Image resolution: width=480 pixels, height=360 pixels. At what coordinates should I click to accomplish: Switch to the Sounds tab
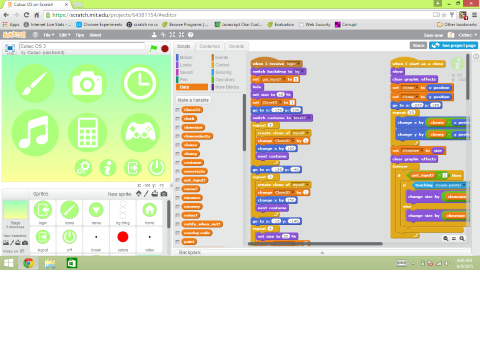[x=236, y=46]
